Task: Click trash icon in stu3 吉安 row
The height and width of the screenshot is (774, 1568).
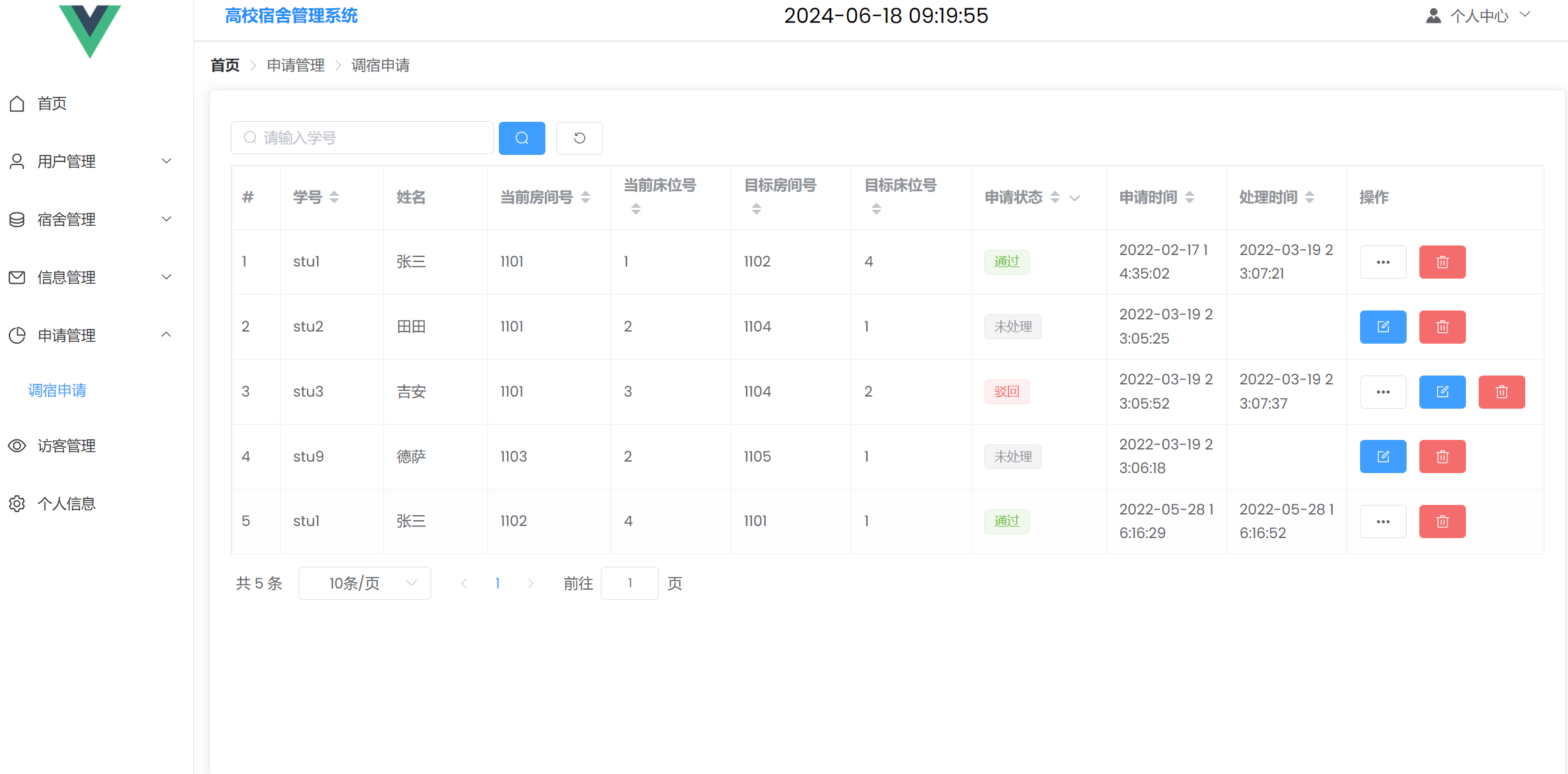Action: click(1501, 392)
